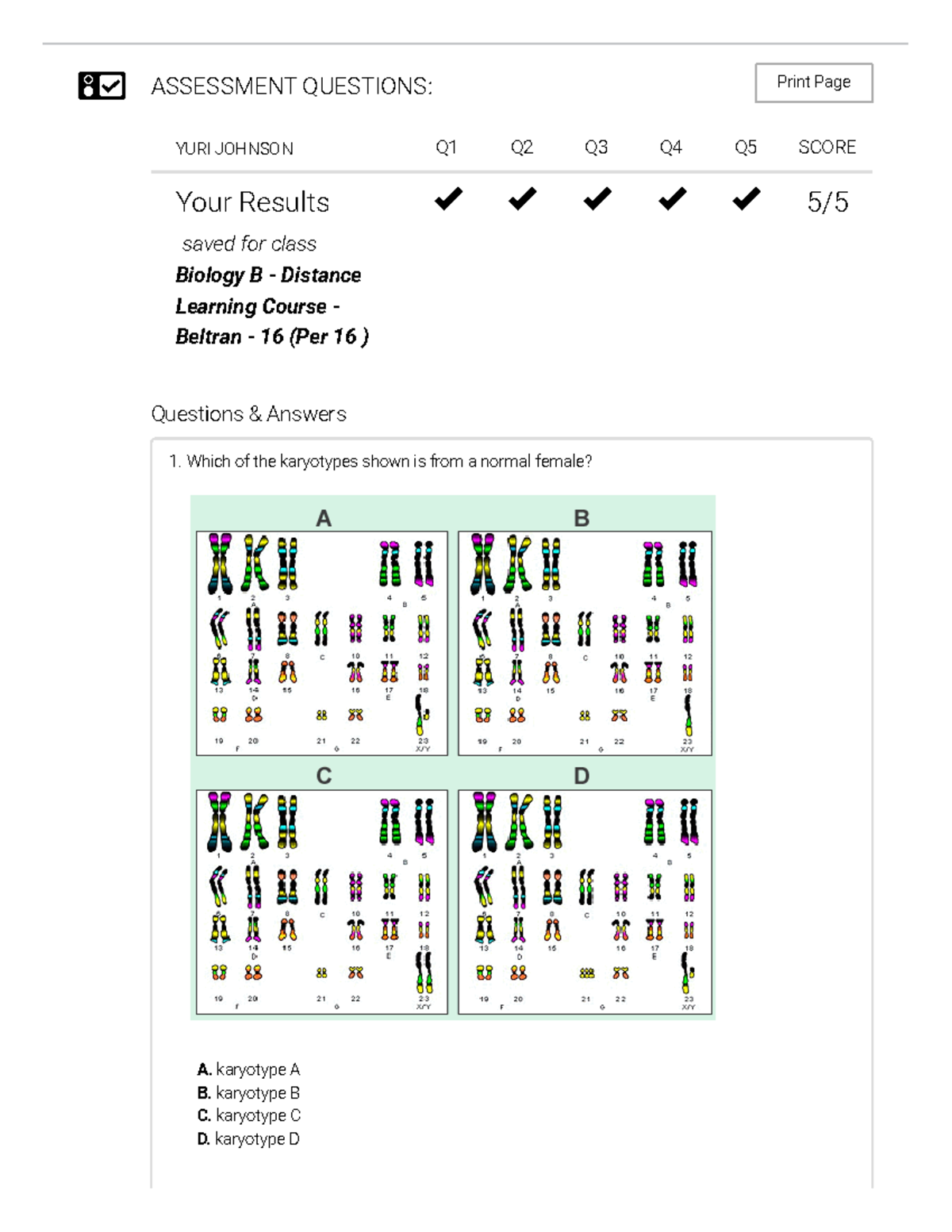Click the checkmark icon under Q3
The width and height of the screenshot is (952, 1232).
tap(597, 200)
